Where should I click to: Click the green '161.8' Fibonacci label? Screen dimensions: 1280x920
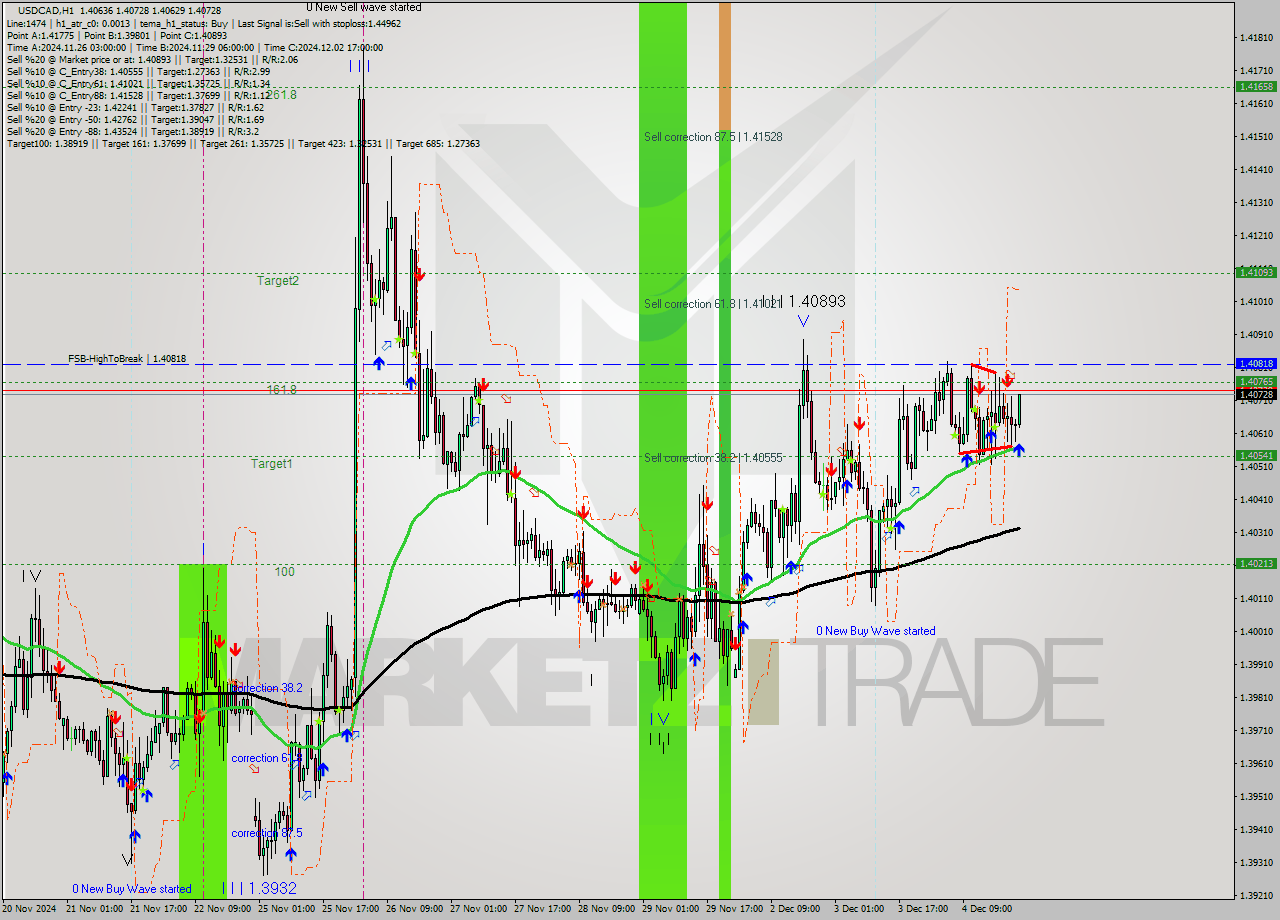click(x=281, y=389)
